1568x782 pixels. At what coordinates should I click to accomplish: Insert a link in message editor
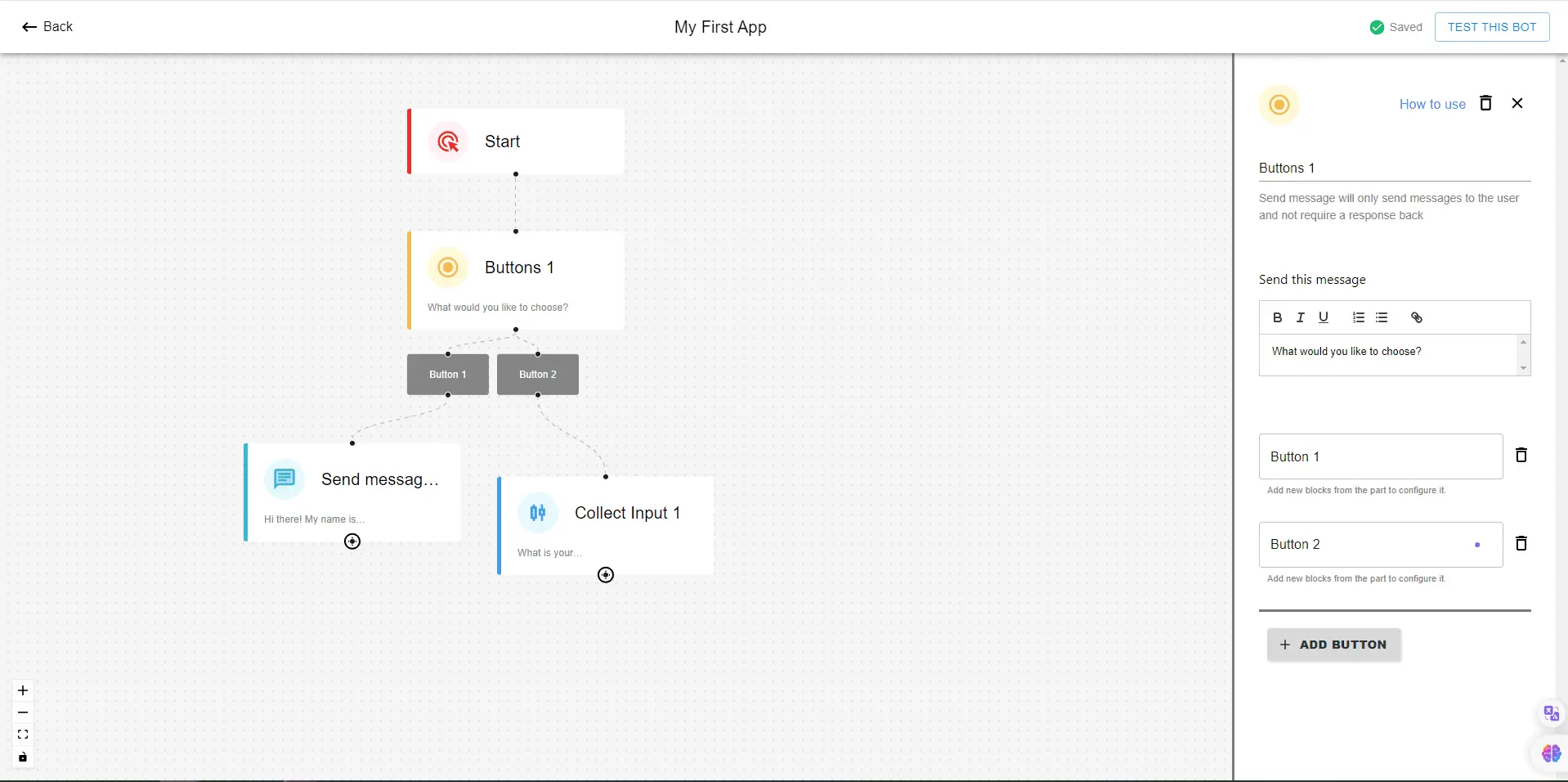point(1417,317)
